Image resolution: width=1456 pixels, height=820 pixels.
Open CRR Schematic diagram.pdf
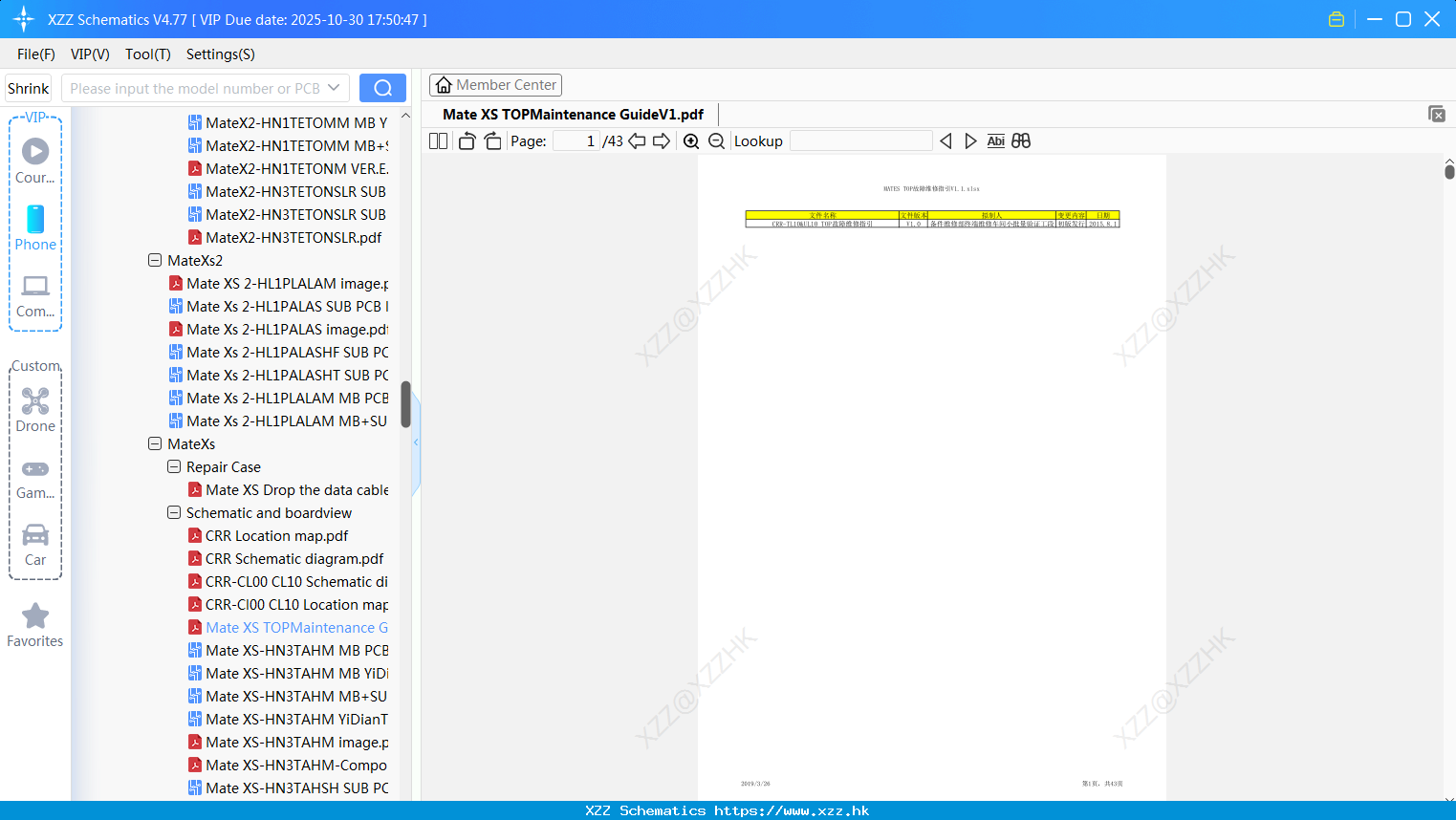[x=286, y=559]
